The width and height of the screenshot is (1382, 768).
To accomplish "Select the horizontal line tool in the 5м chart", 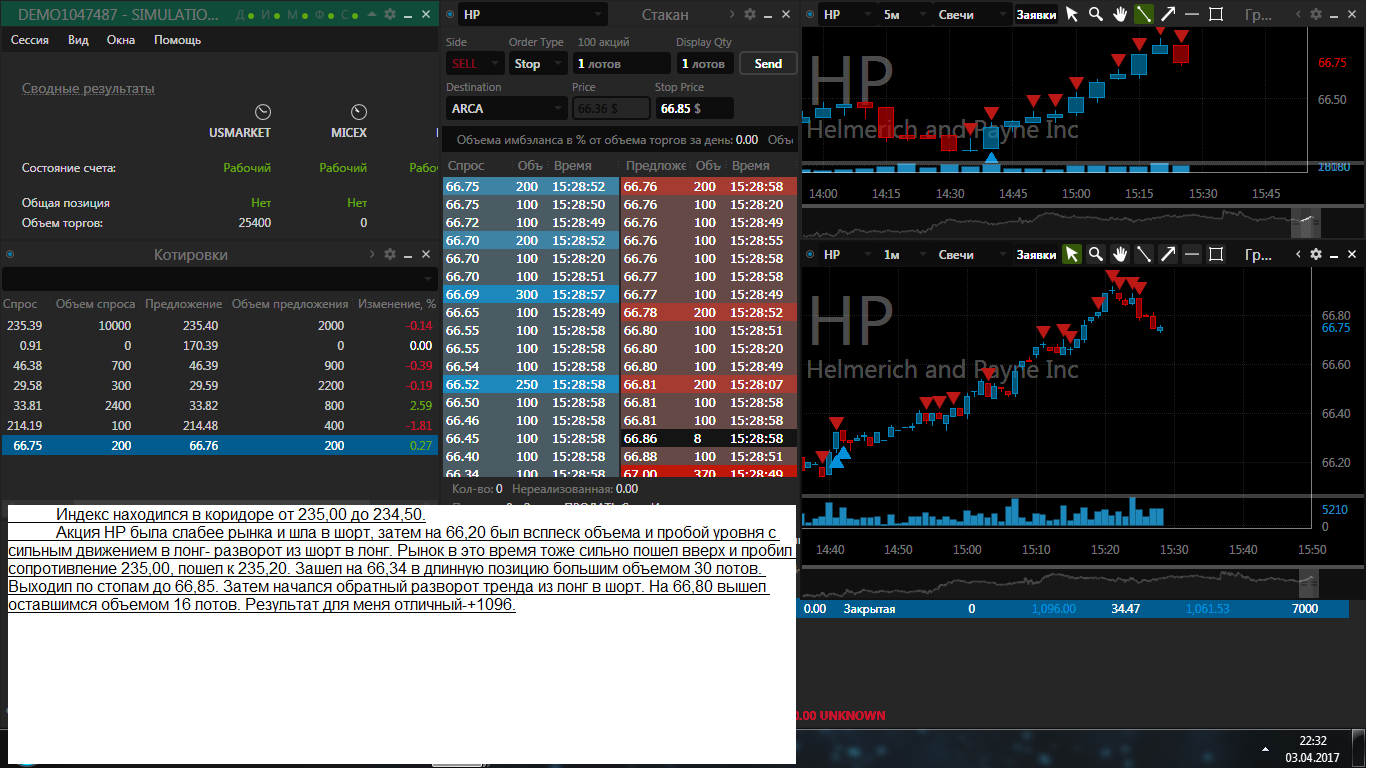I will 1192,14.
